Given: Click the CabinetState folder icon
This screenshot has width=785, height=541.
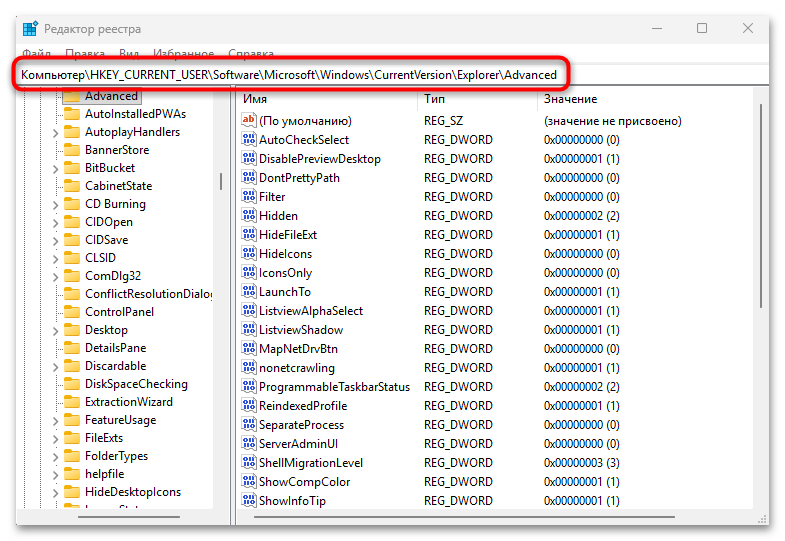Looking at the screenshot, I should 72,186.
